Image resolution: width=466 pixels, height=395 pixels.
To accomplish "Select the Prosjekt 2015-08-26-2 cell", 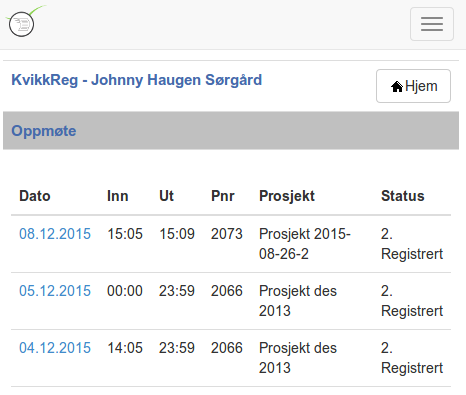I will coord(305,244).
